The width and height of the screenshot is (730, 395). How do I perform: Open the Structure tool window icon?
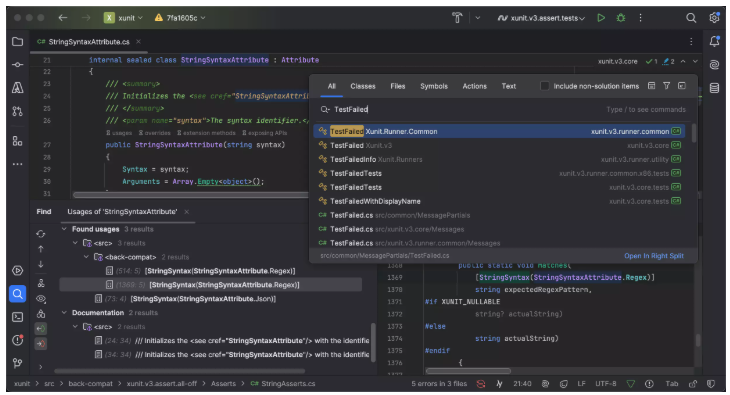(x=17, y=141)
